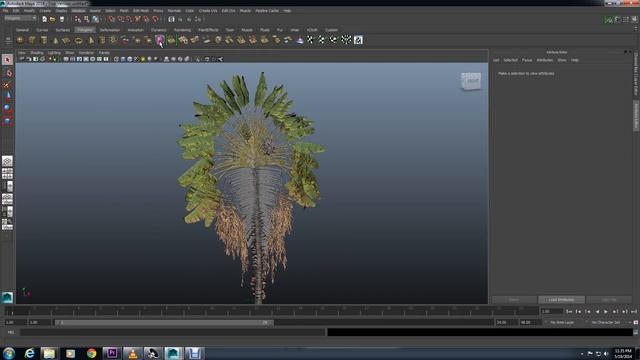Image resolution: width=640 pixels, height=360 pixels.
Task: Activate the Paint Selection tool in toolbox
Action: (x=7, y=85)
